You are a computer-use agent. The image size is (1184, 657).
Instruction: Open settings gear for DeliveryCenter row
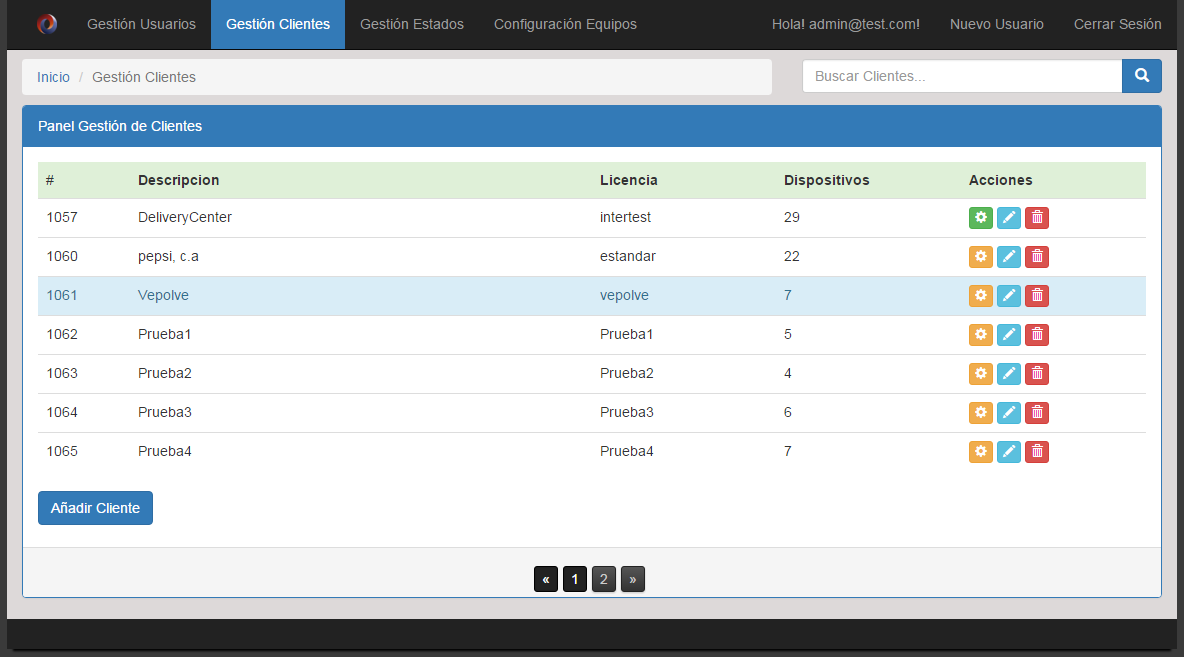(x=980, y=217)
